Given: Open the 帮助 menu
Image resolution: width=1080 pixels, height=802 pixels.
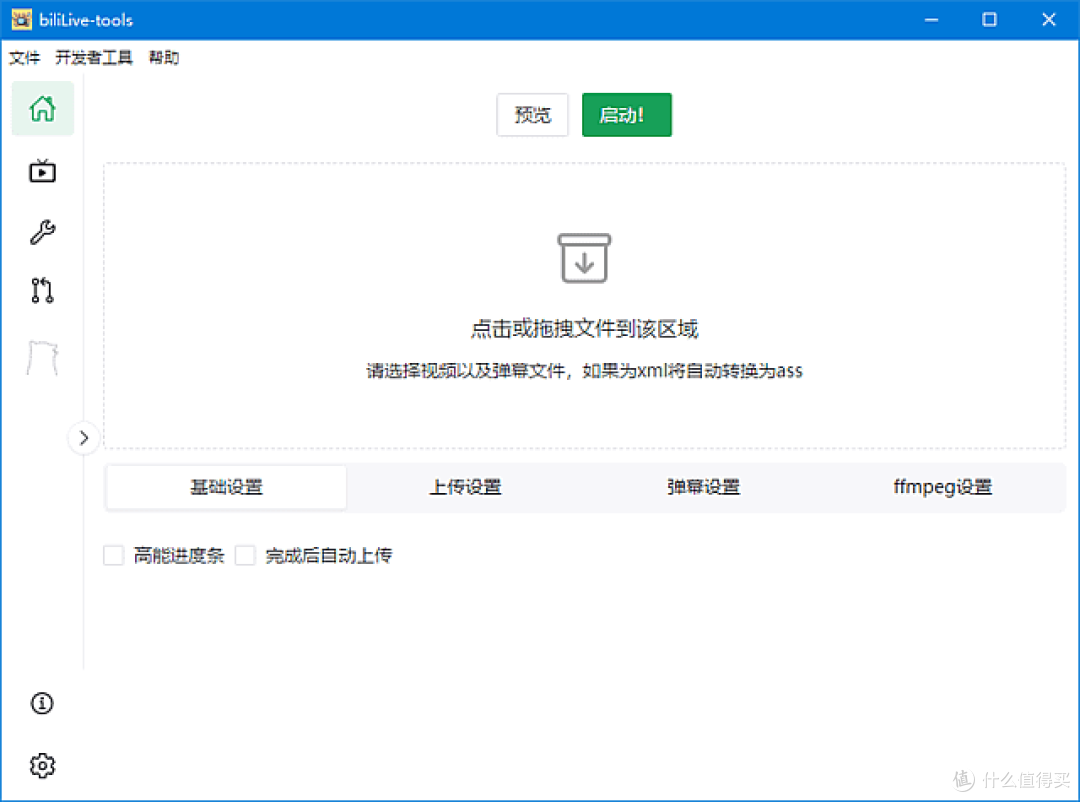Looking at the screenshot, I should pos(163,57).
